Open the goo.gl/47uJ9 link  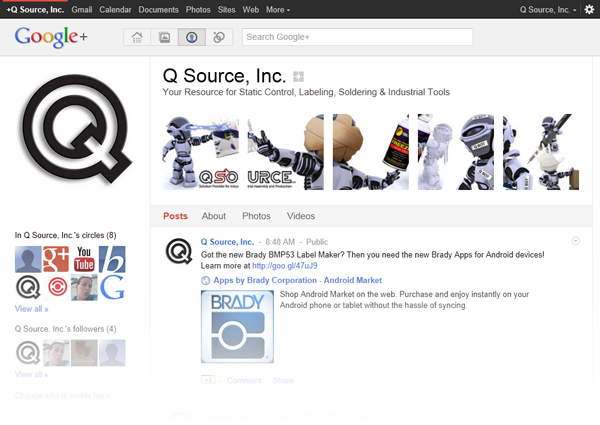[x=285, y=265]
